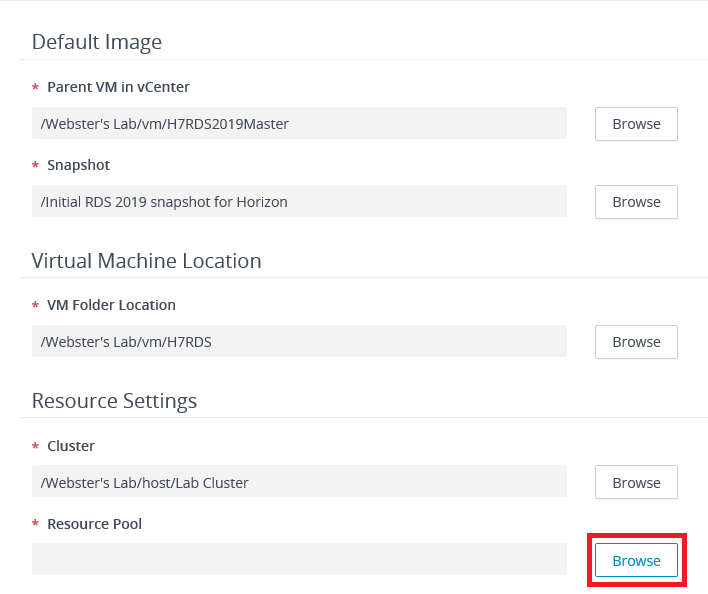Click the red asterisk beside Snapshot

pyautogui.click(x=36, y=166)
